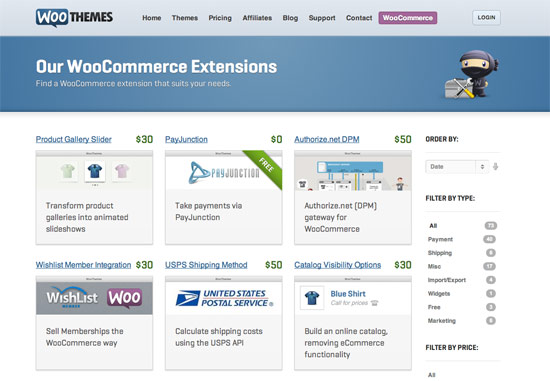The image size is (550, 381).
Task: Click the WooThemes logo
Action: [x=74, y=18]
